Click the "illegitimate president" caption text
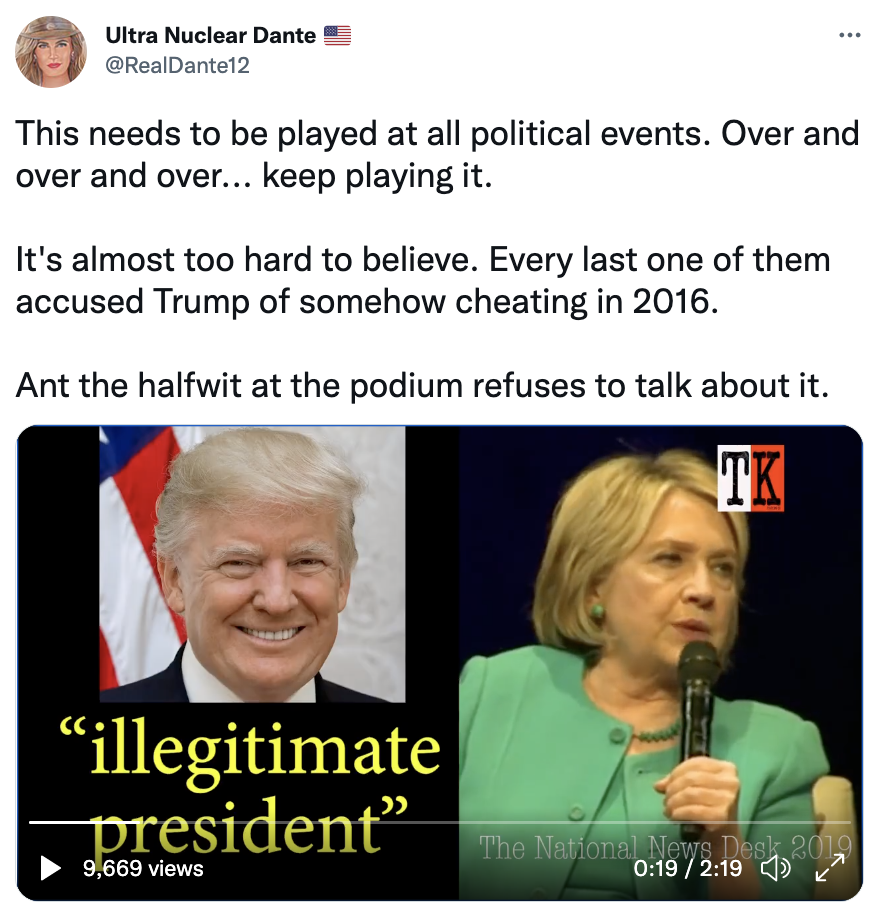876x918 pixels. coord(249,784)
